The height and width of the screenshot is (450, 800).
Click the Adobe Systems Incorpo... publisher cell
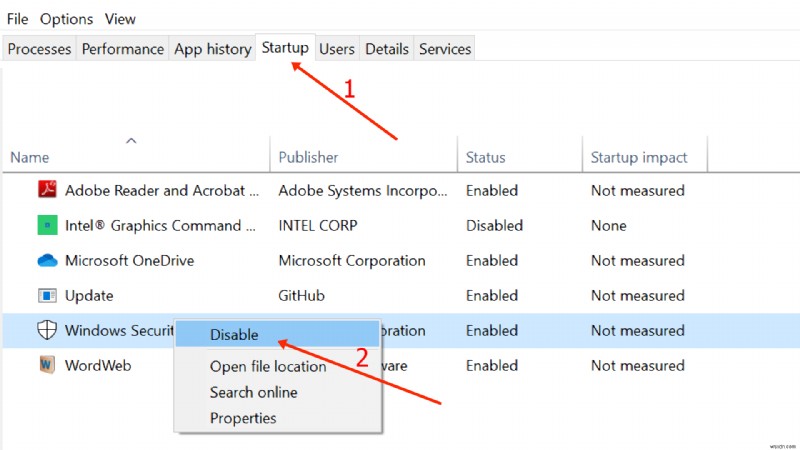pyautogui.click(x=363, y=190)
